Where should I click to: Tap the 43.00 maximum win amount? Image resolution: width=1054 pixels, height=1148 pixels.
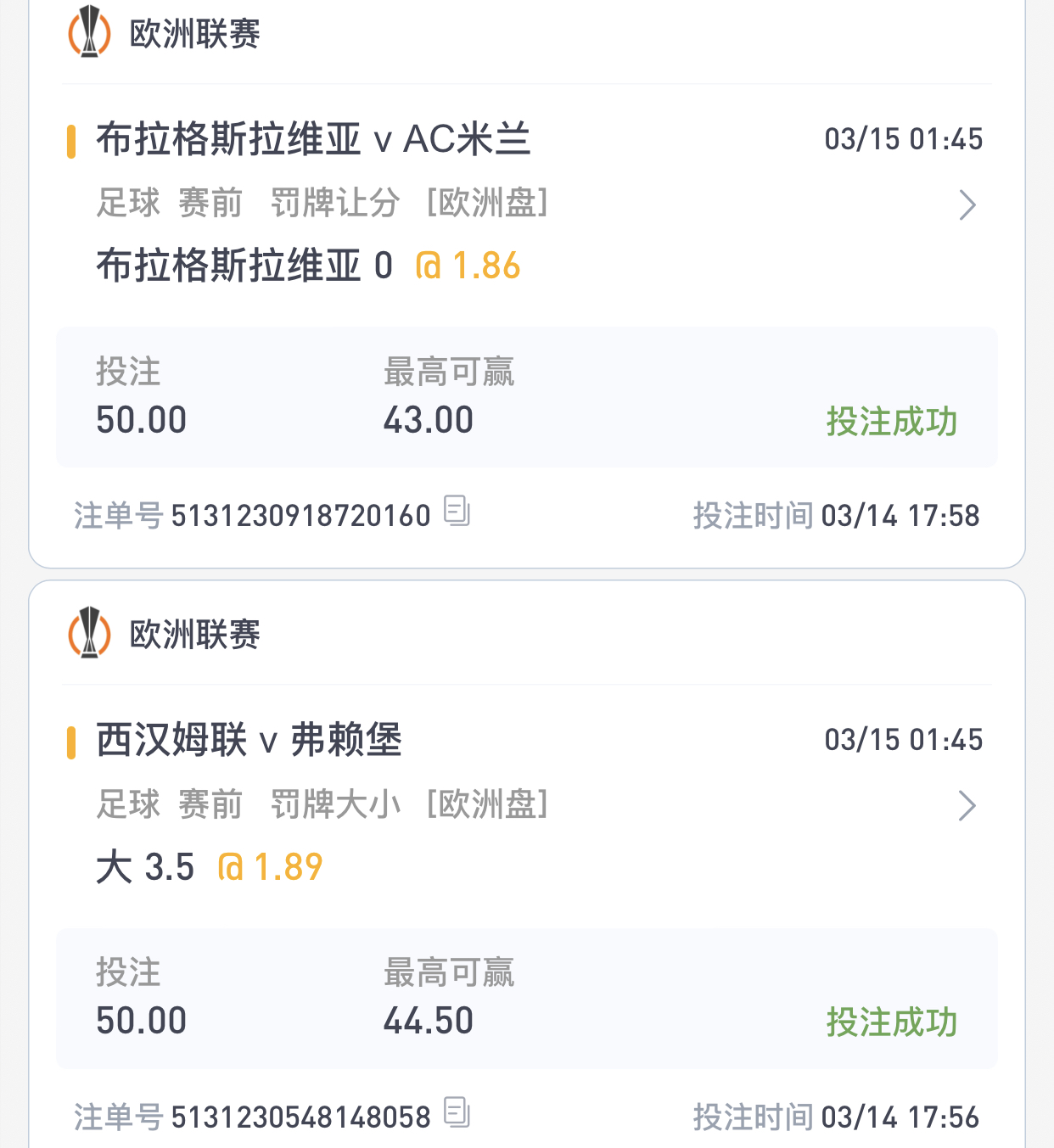(x=428, y=420)
